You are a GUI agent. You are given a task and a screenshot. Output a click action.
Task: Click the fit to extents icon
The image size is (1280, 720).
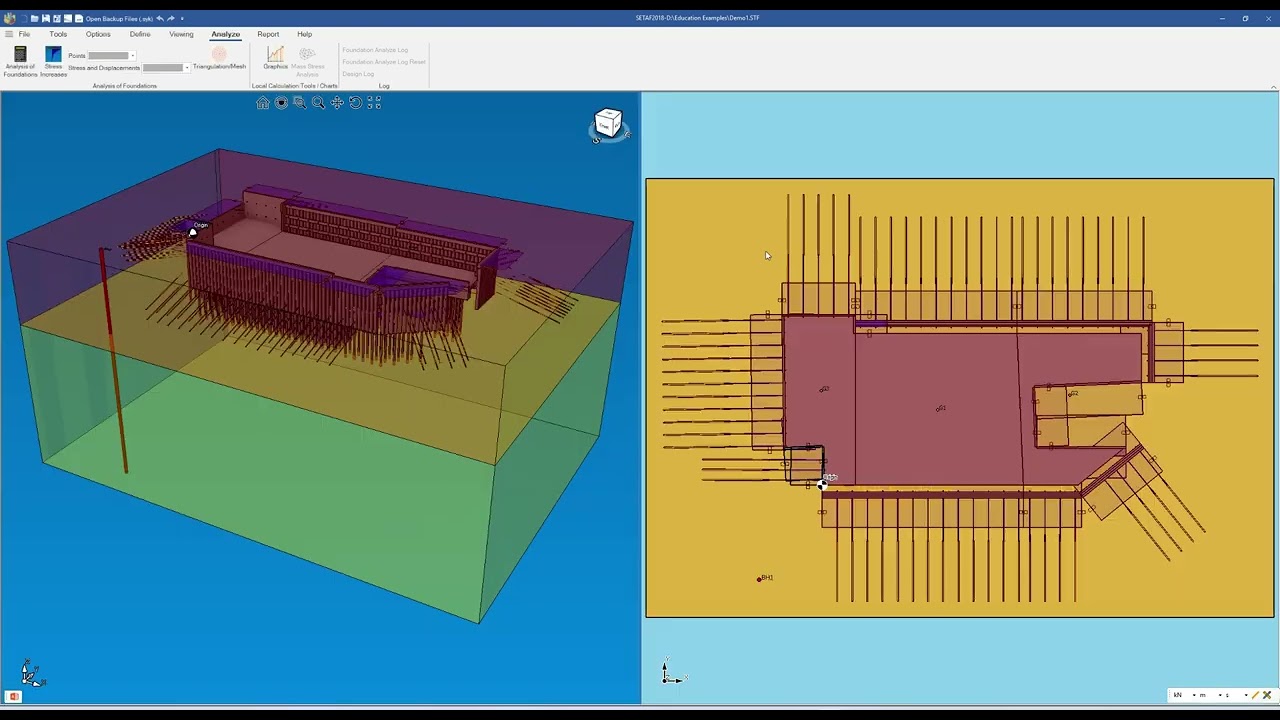[374, 103]
